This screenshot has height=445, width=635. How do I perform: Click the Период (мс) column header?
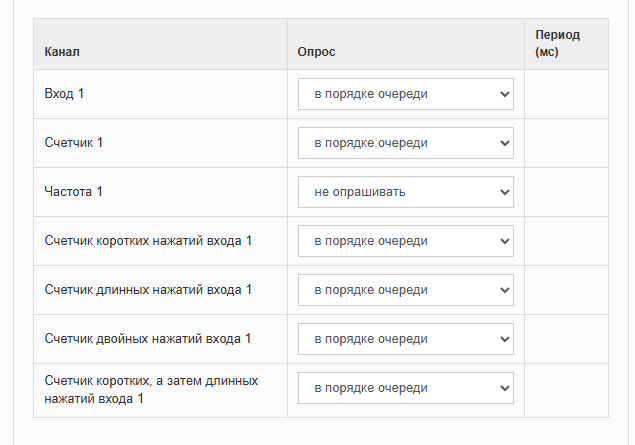(557, 43)
